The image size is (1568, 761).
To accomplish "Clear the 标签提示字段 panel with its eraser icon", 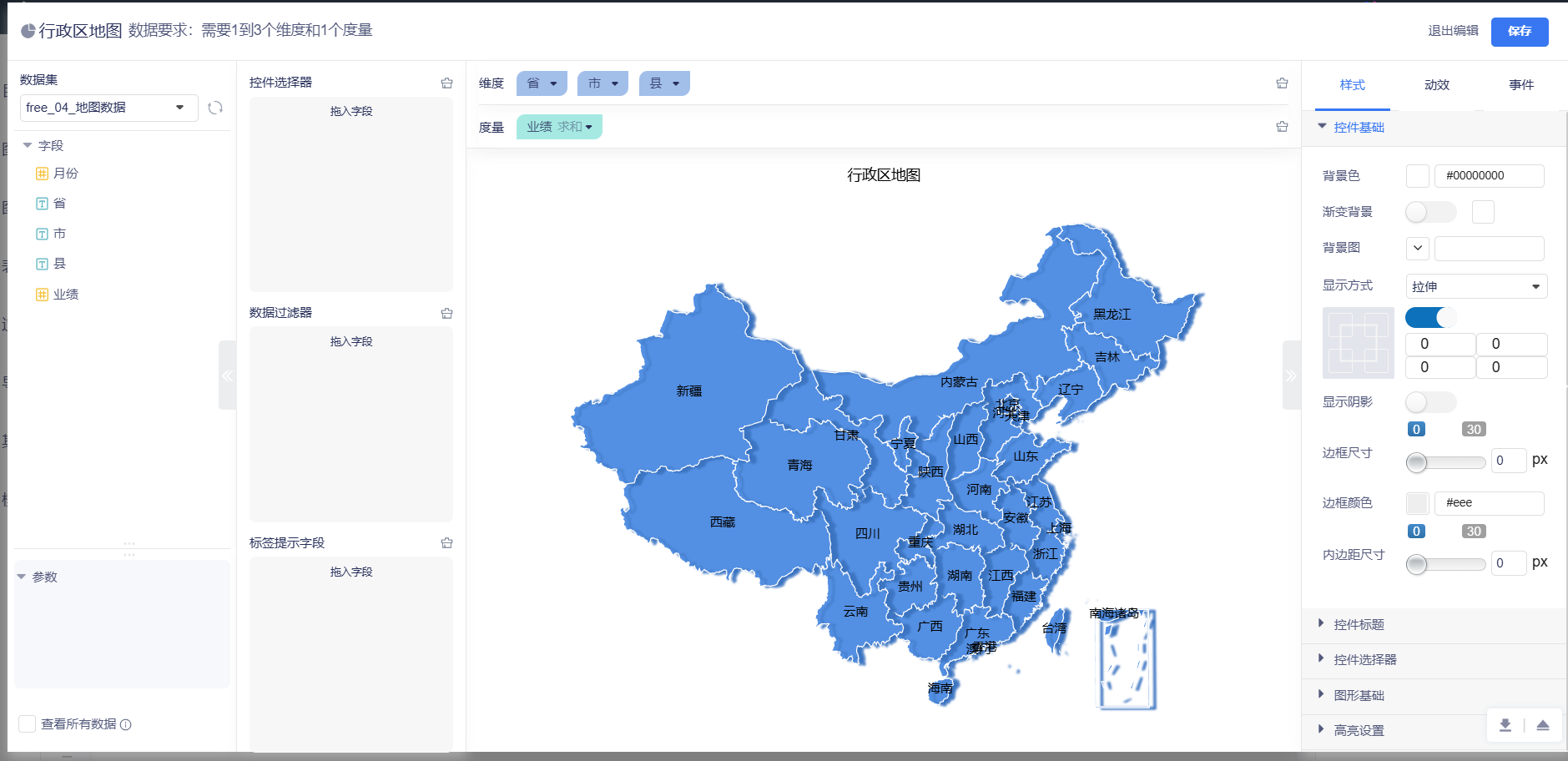I will click(x=446, y=543).
